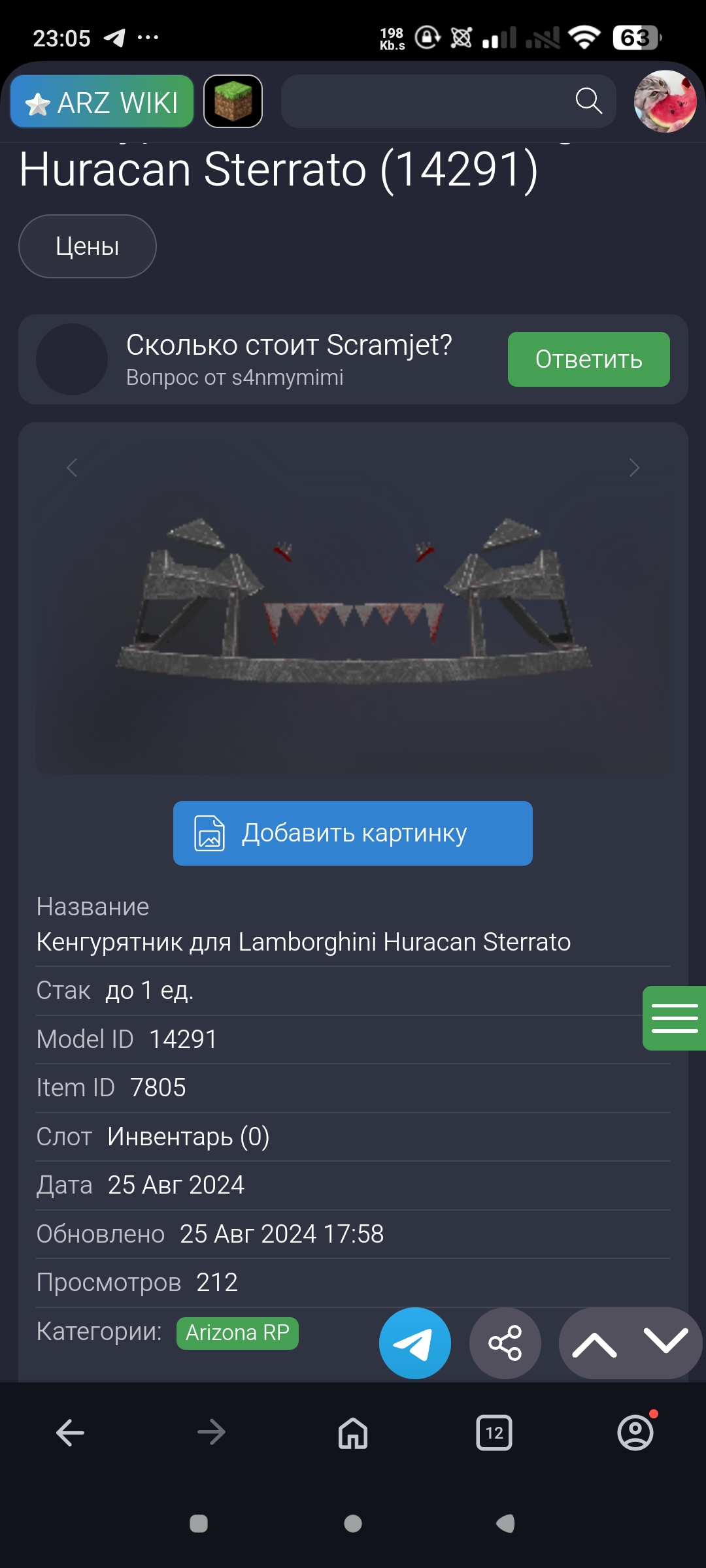Open the ARZ WIKI home logo

[x=102, y=101]
